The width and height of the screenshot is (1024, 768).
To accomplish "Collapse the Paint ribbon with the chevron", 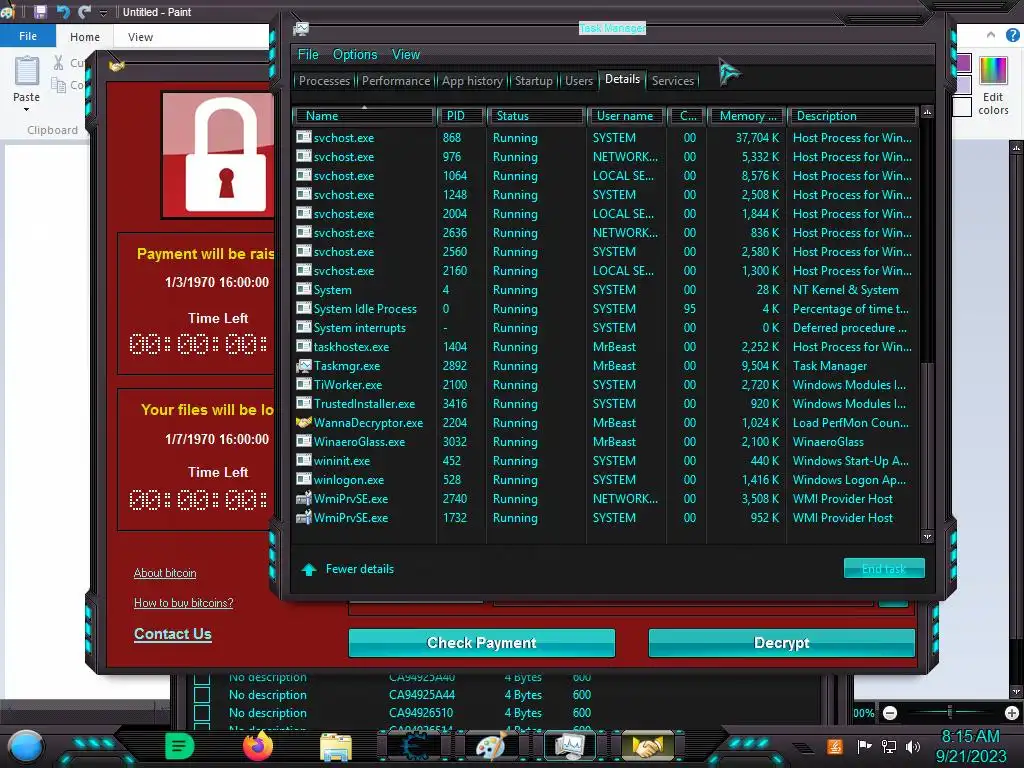I will click(991, 35).
